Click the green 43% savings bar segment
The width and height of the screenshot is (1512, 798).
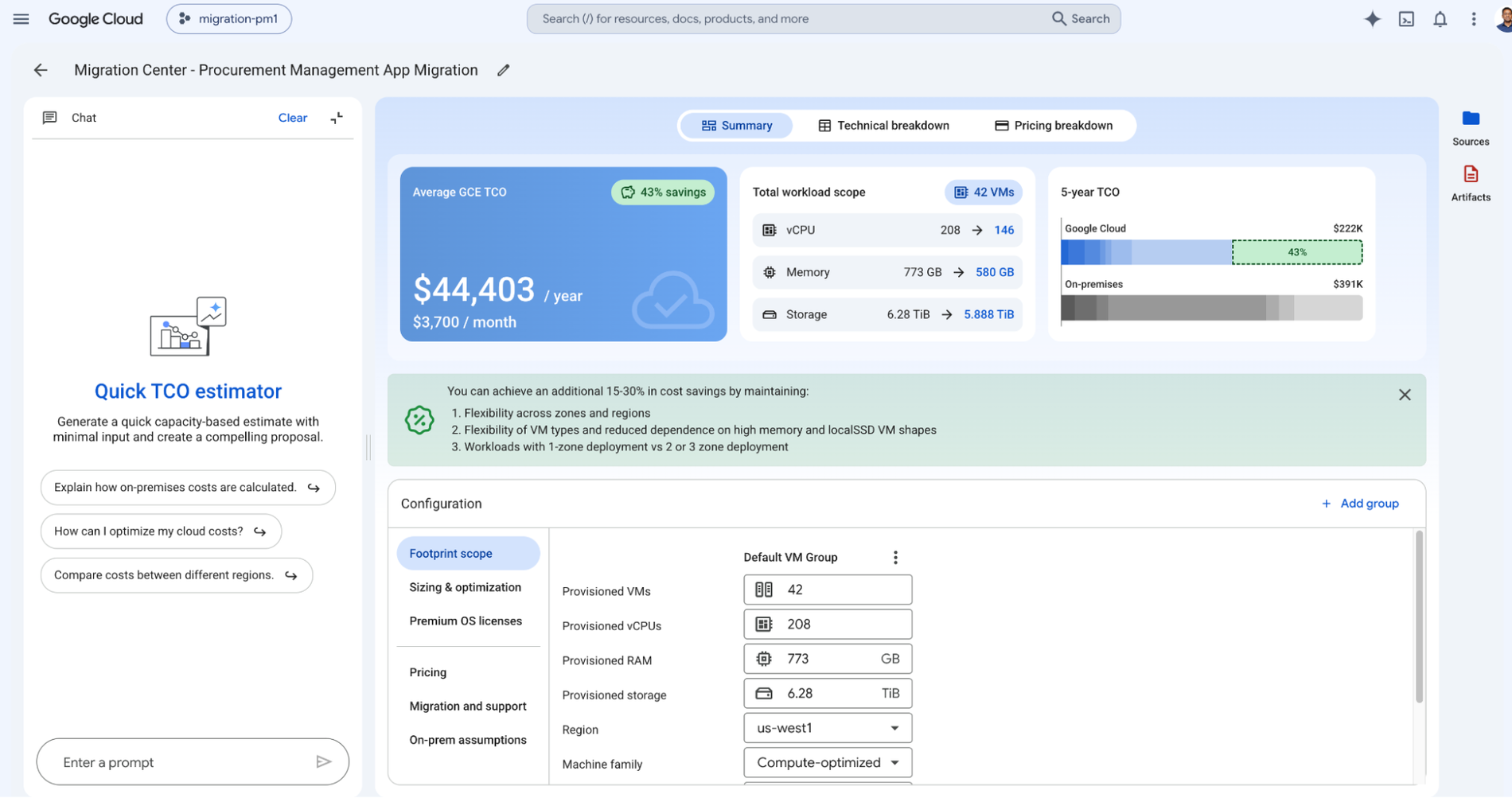[1297, 252]
